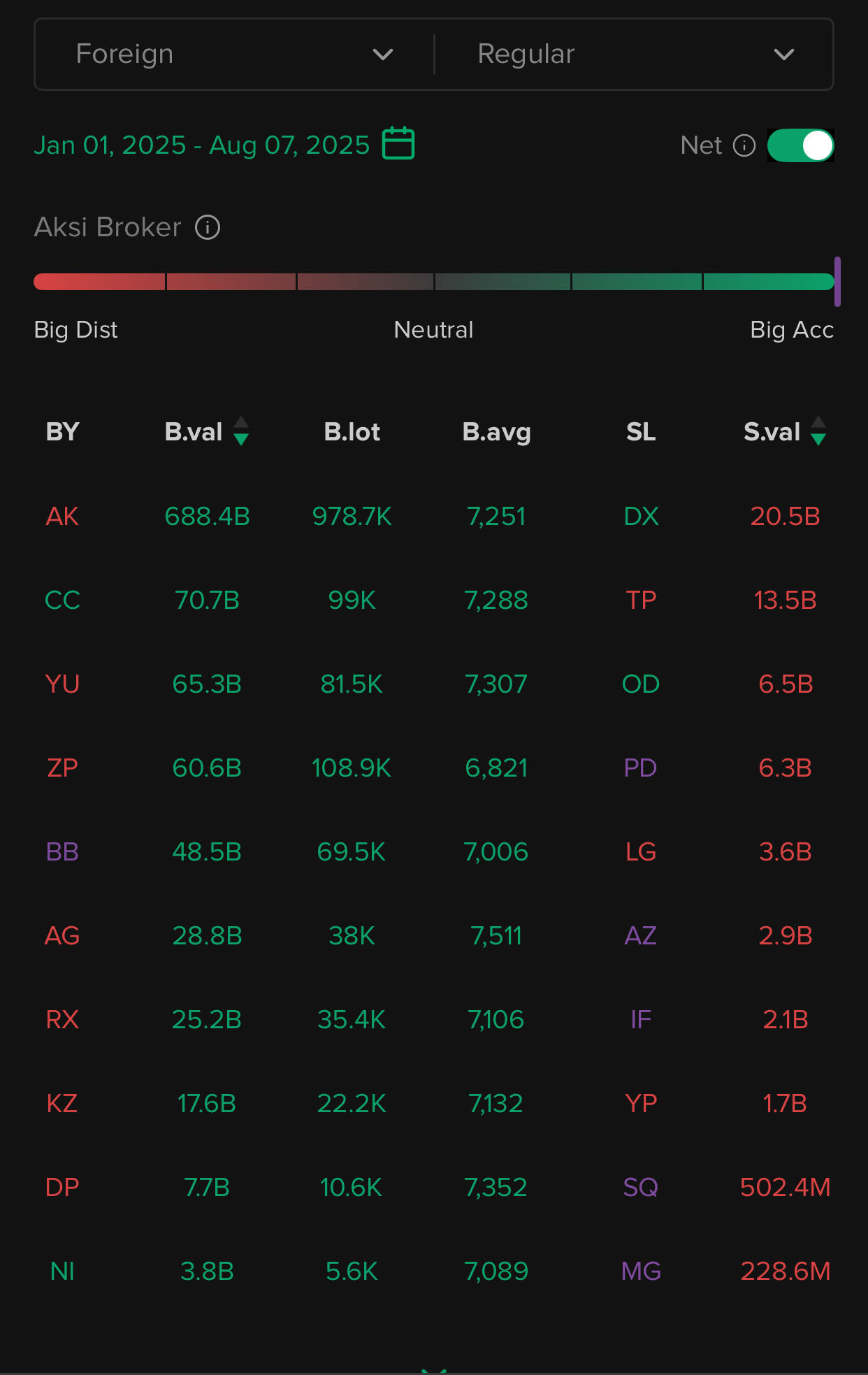This screenshot has width=868, height=1375.
Task: Open the calendar date picker icon
Action: click(398, 144)
